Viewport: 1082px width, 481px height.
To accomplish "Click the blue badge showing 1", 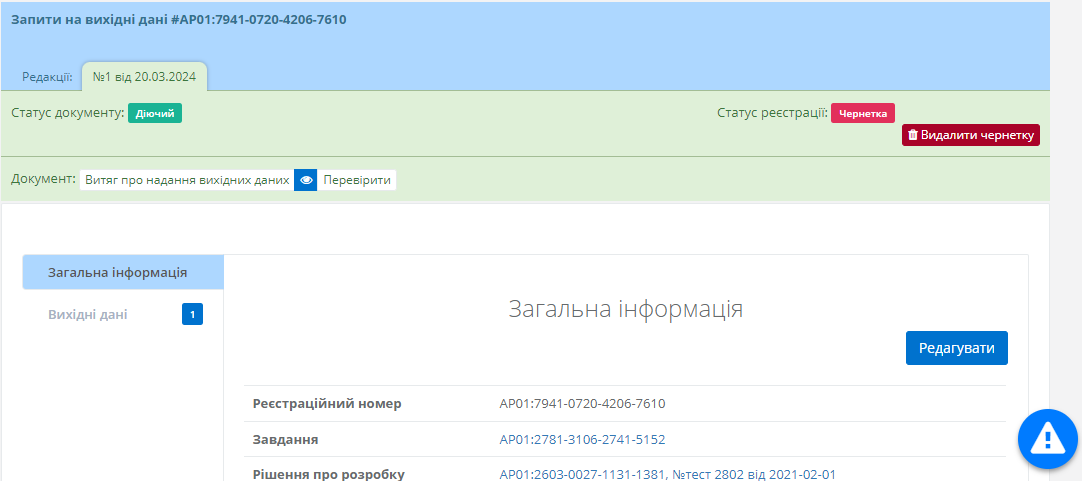I will pos(192,315).
